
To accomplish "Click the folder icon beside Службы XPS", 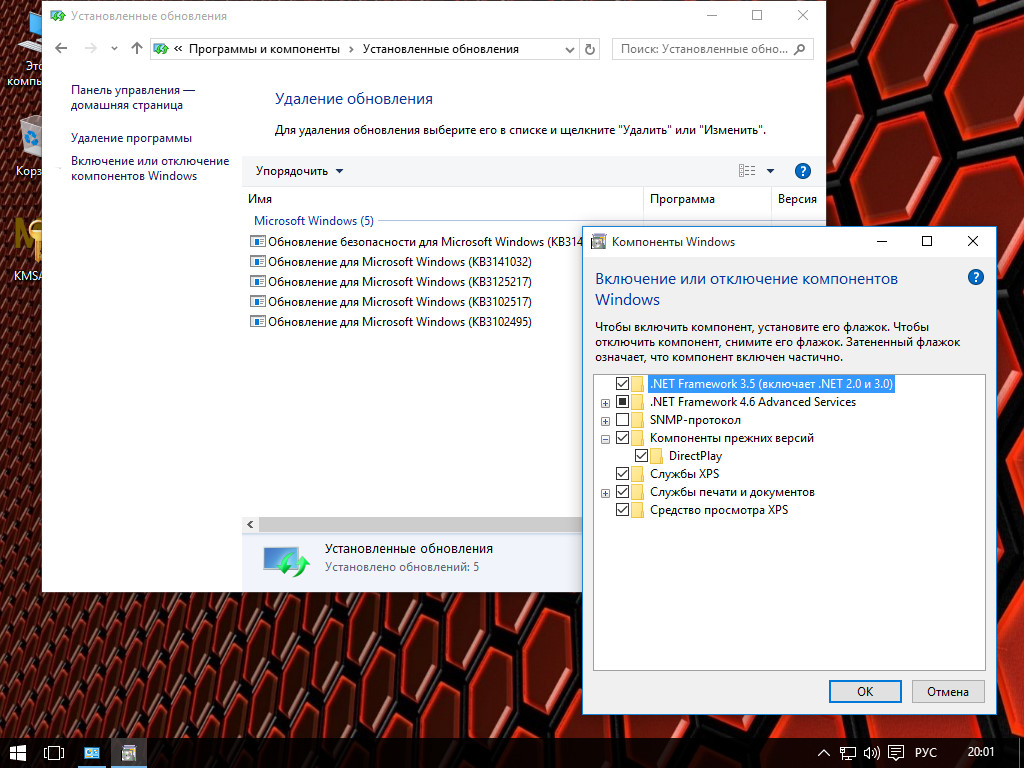I will tap(637, 473).
